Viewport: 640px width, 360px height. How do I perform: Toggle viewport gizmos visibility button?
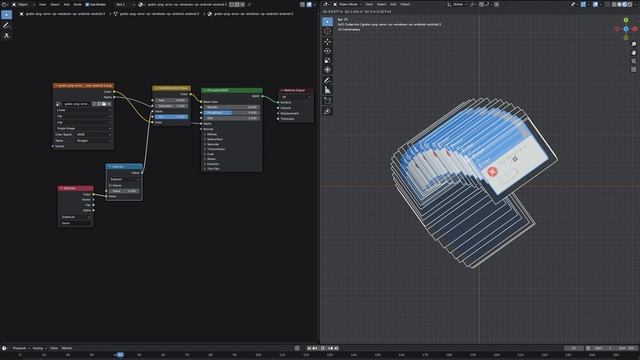(583, 4)
